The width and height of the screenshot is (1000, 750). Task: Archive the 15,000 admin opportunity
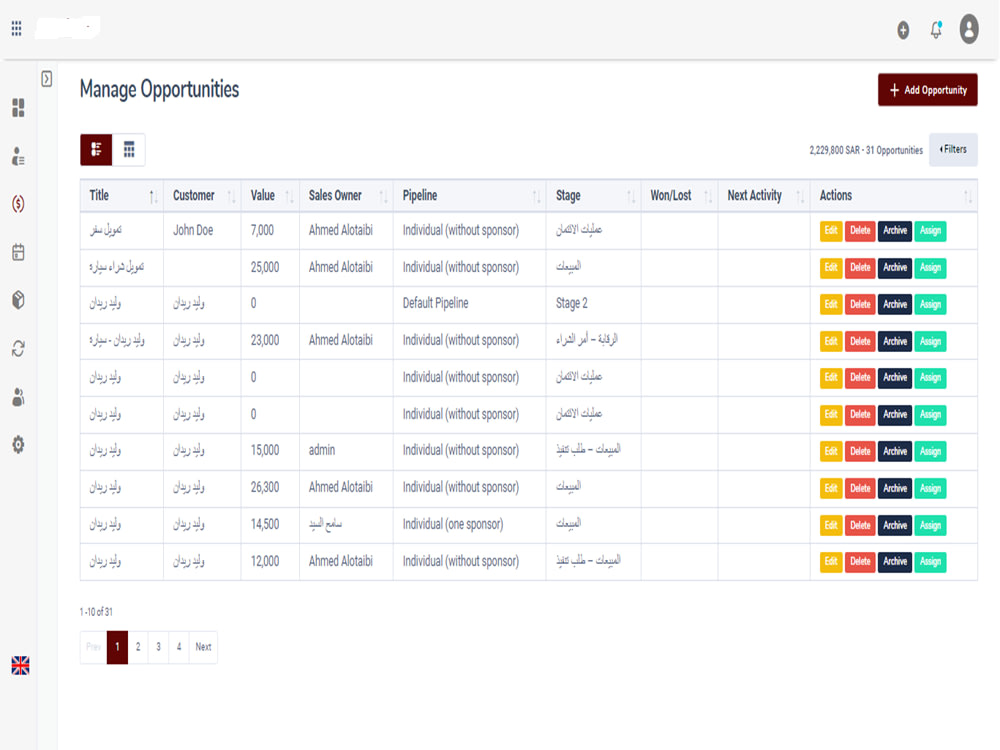(895, 452)
